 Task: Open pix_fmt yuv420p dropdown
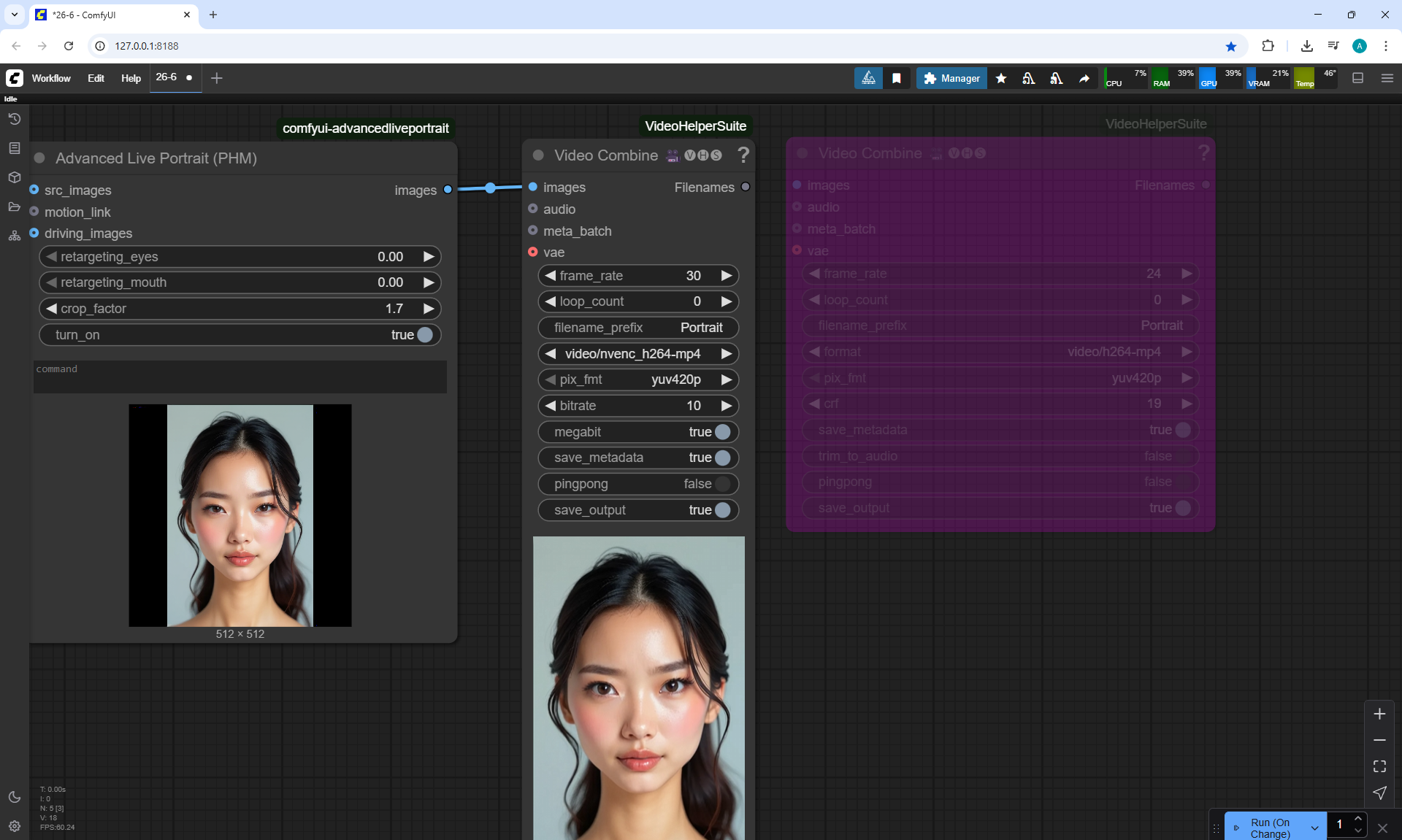(632, 379)
